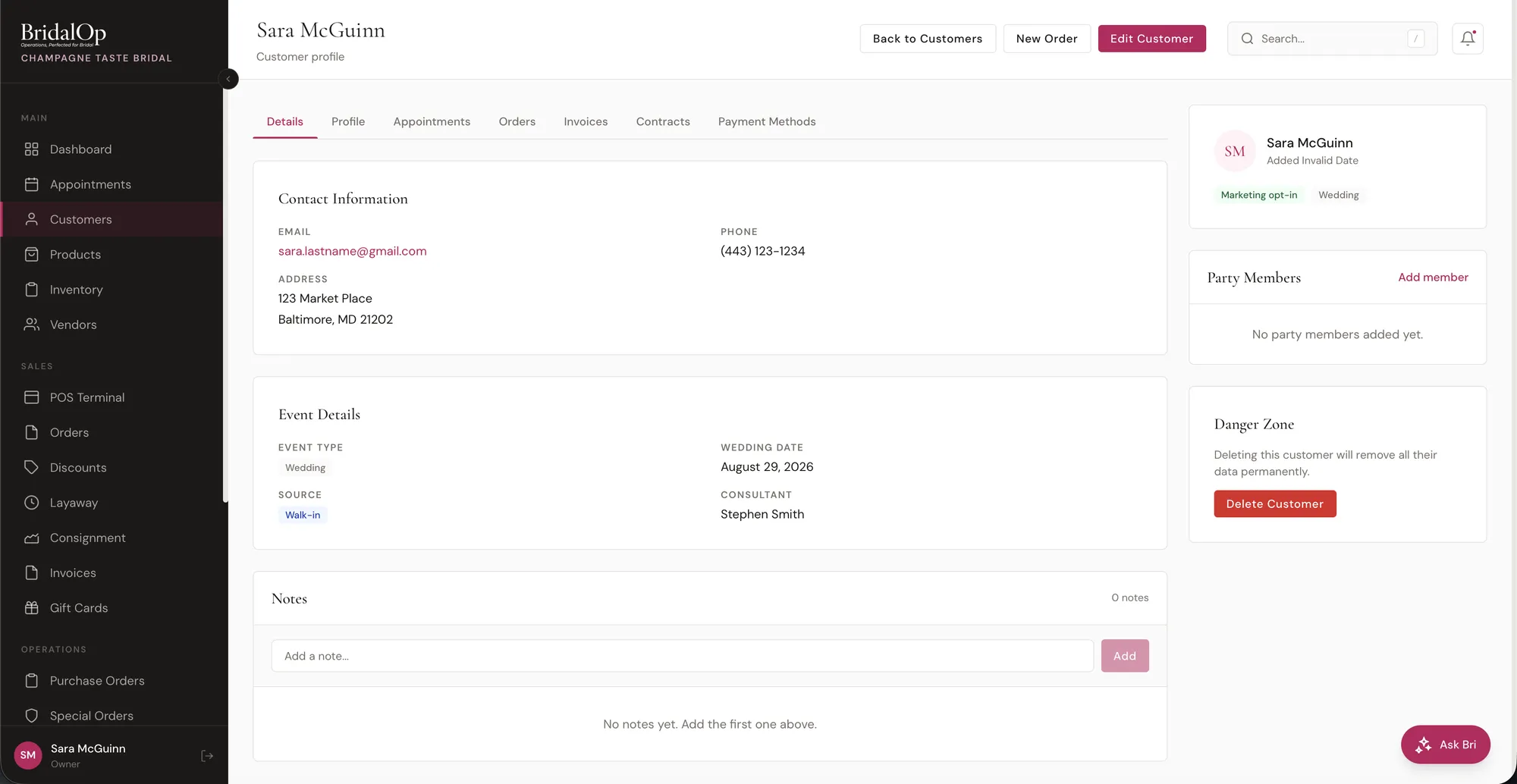
Task: Click the Marketing opt-in tag
Action: (x=1259, y=195)
